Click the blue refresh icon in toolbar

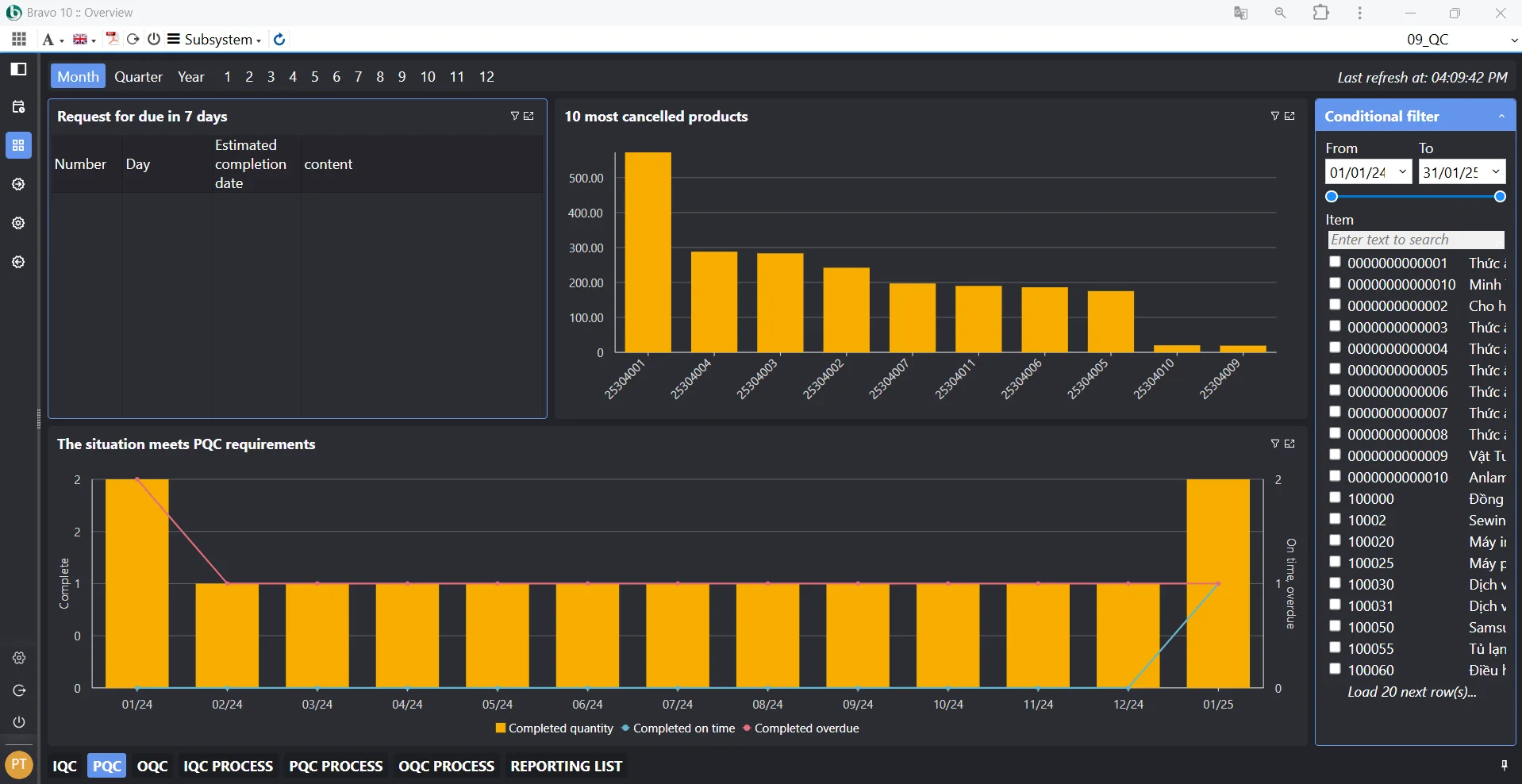click(279, 39)
